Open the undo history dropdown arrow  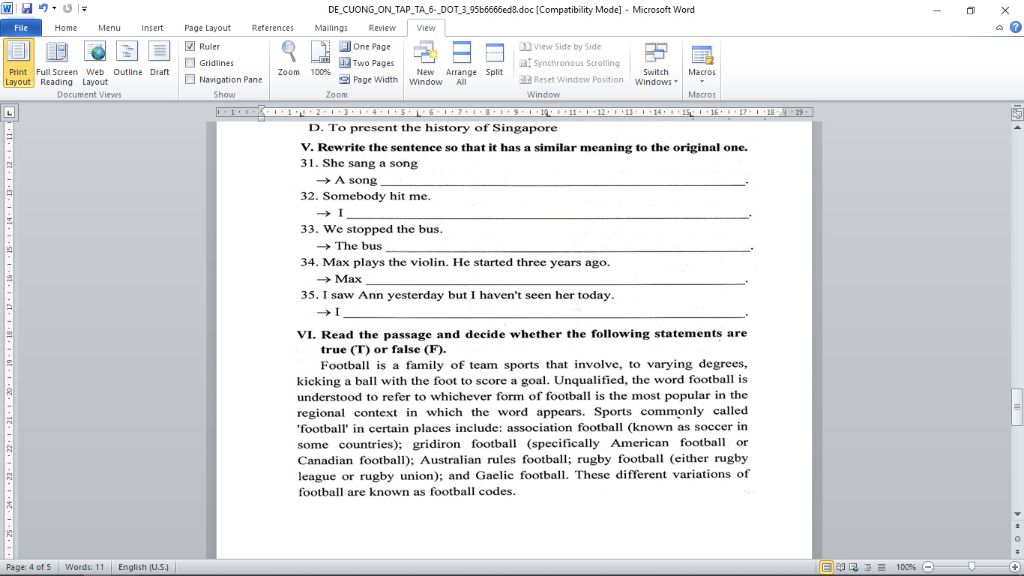click(x=54, y=9)
